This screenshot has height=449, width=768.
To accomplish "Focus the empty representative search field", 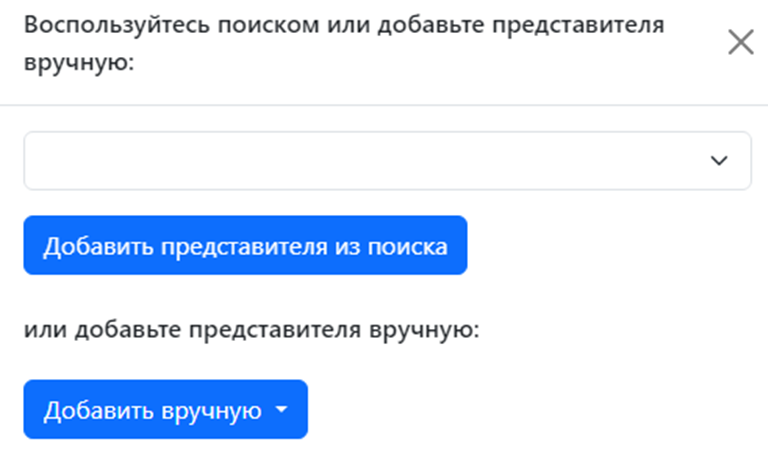I will (360, 161).
